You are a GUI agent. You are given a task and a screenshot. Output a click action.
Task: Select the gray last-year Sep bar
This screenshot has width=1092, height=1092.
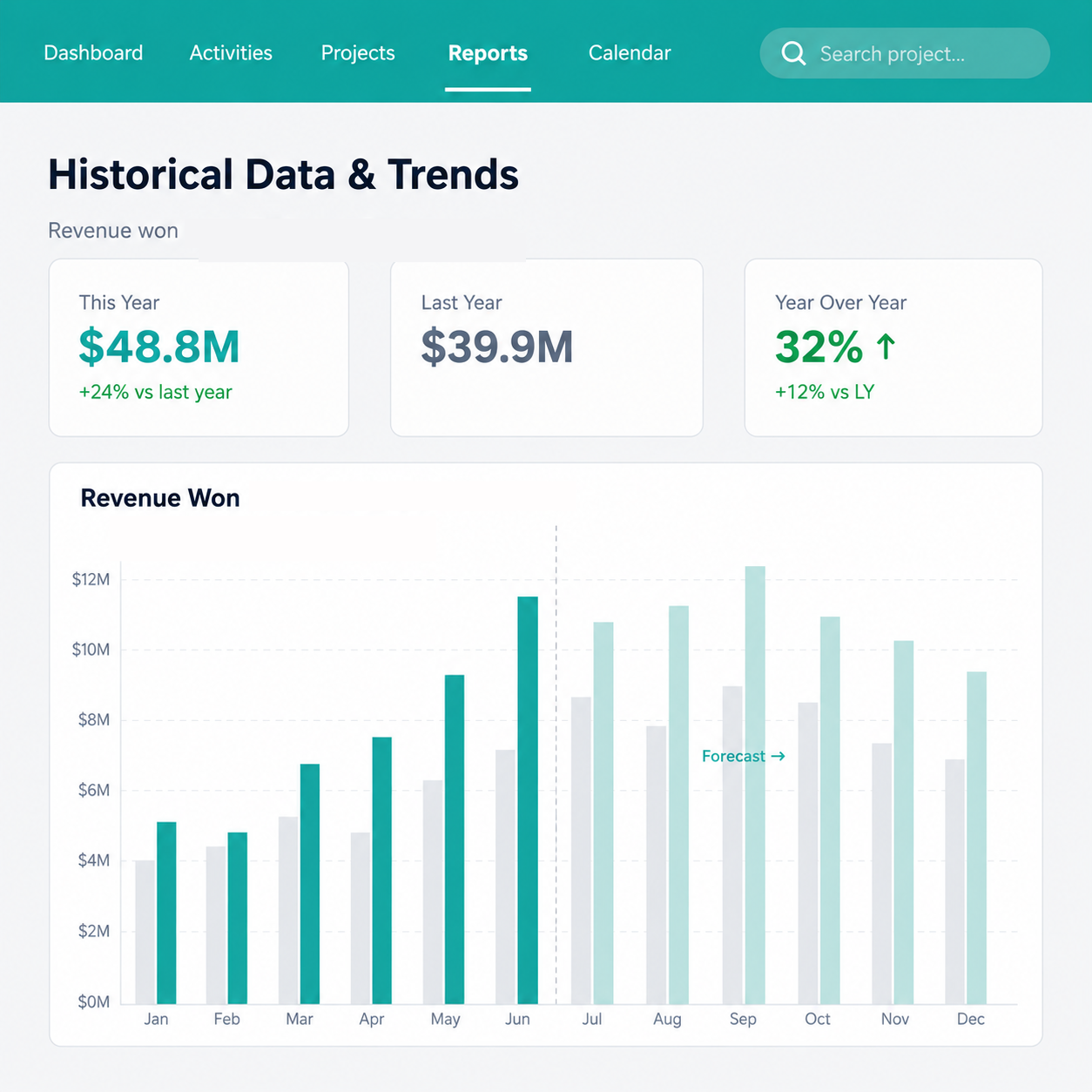coord(733,845)
